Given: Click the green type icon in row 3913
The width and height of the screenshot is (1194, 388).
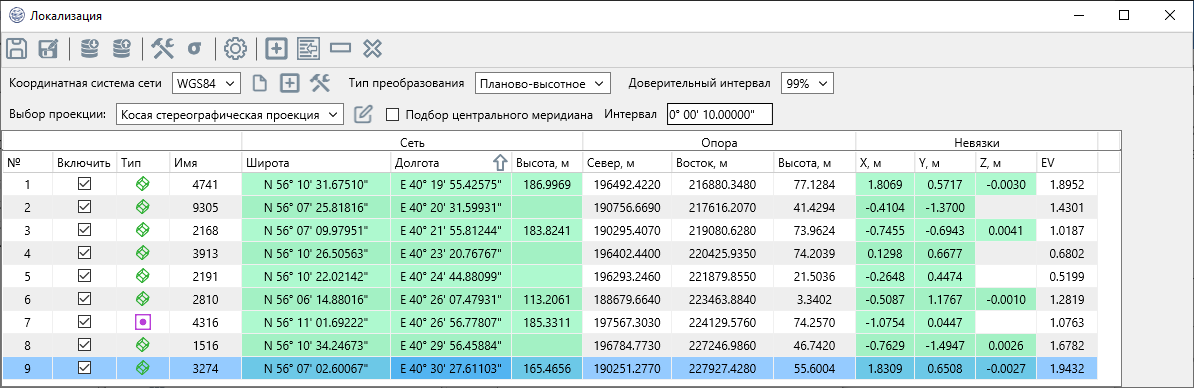Looking at the screenshot, I should [x=142, y=252].
